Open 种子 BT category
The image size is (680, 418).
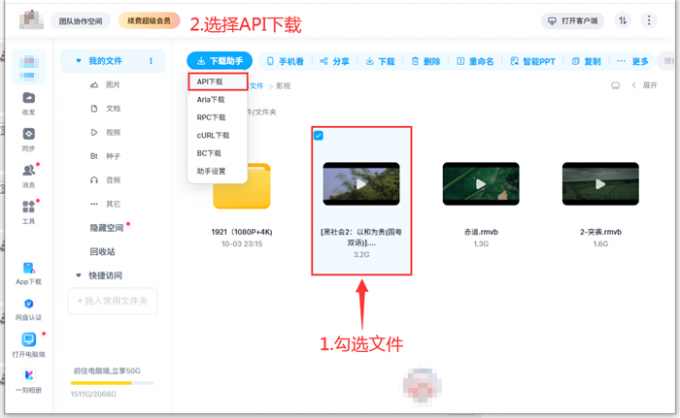(x=105, y=156)
